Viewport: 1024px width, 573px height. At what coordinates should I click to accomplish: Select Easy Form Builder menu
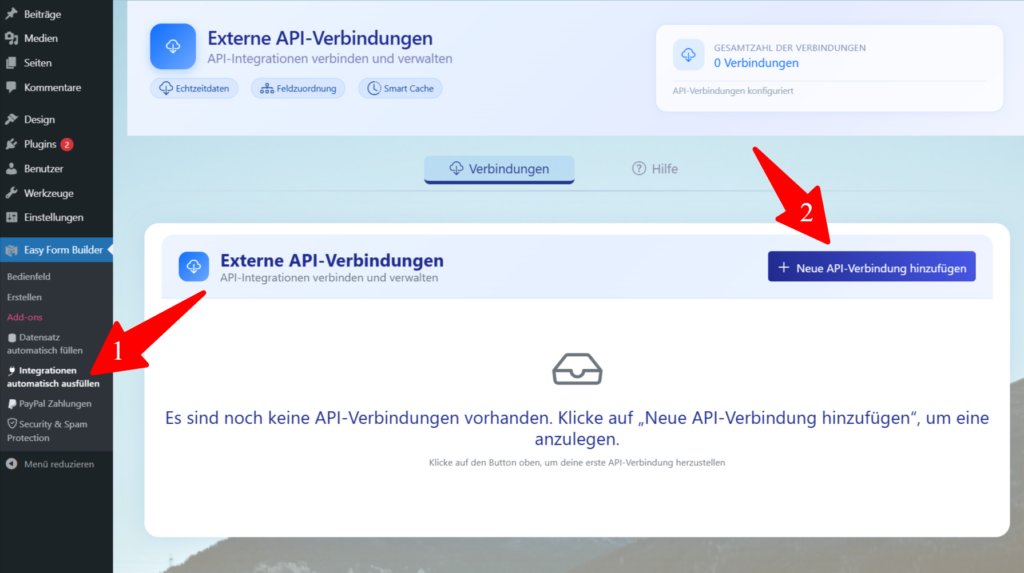click(x=56, y=250)
